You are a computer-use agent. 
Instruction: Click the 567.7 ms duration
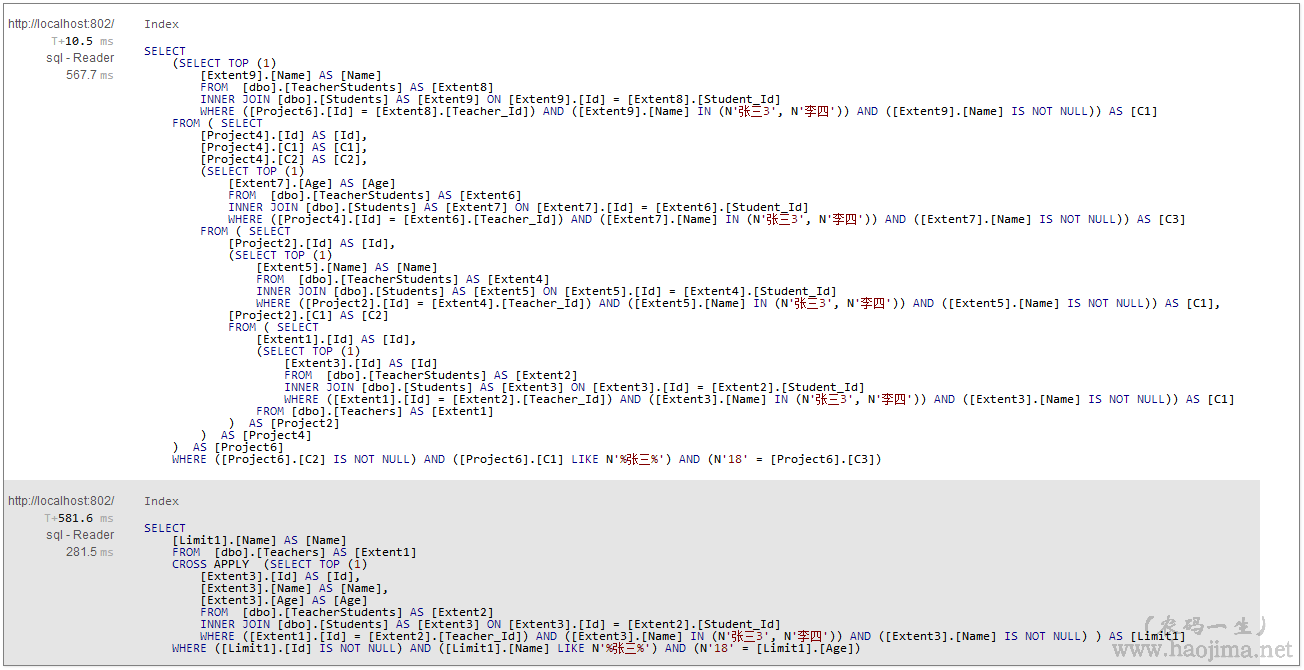[x=90, y=75]
